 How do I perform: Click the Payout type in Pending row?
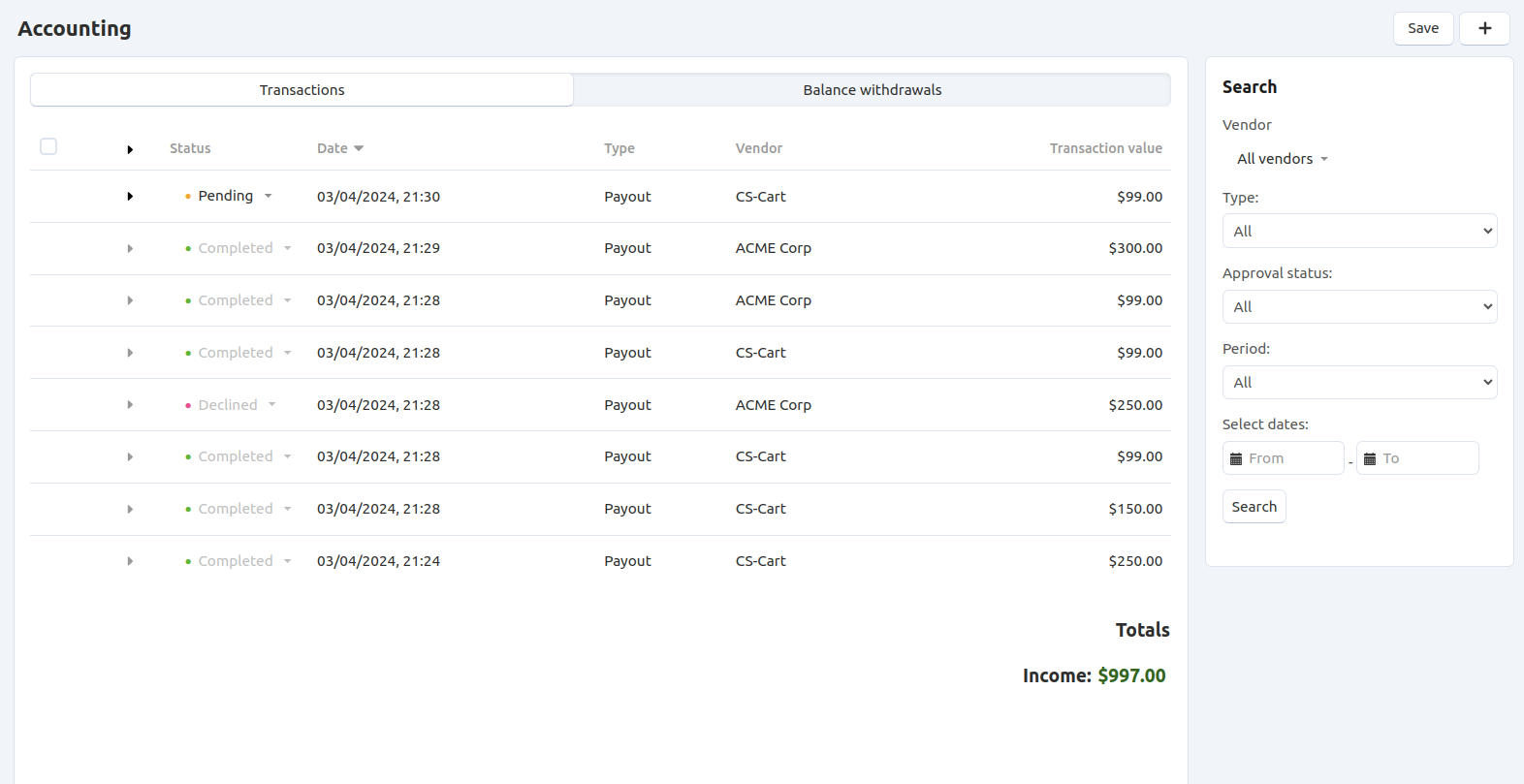tap(627, 197)
